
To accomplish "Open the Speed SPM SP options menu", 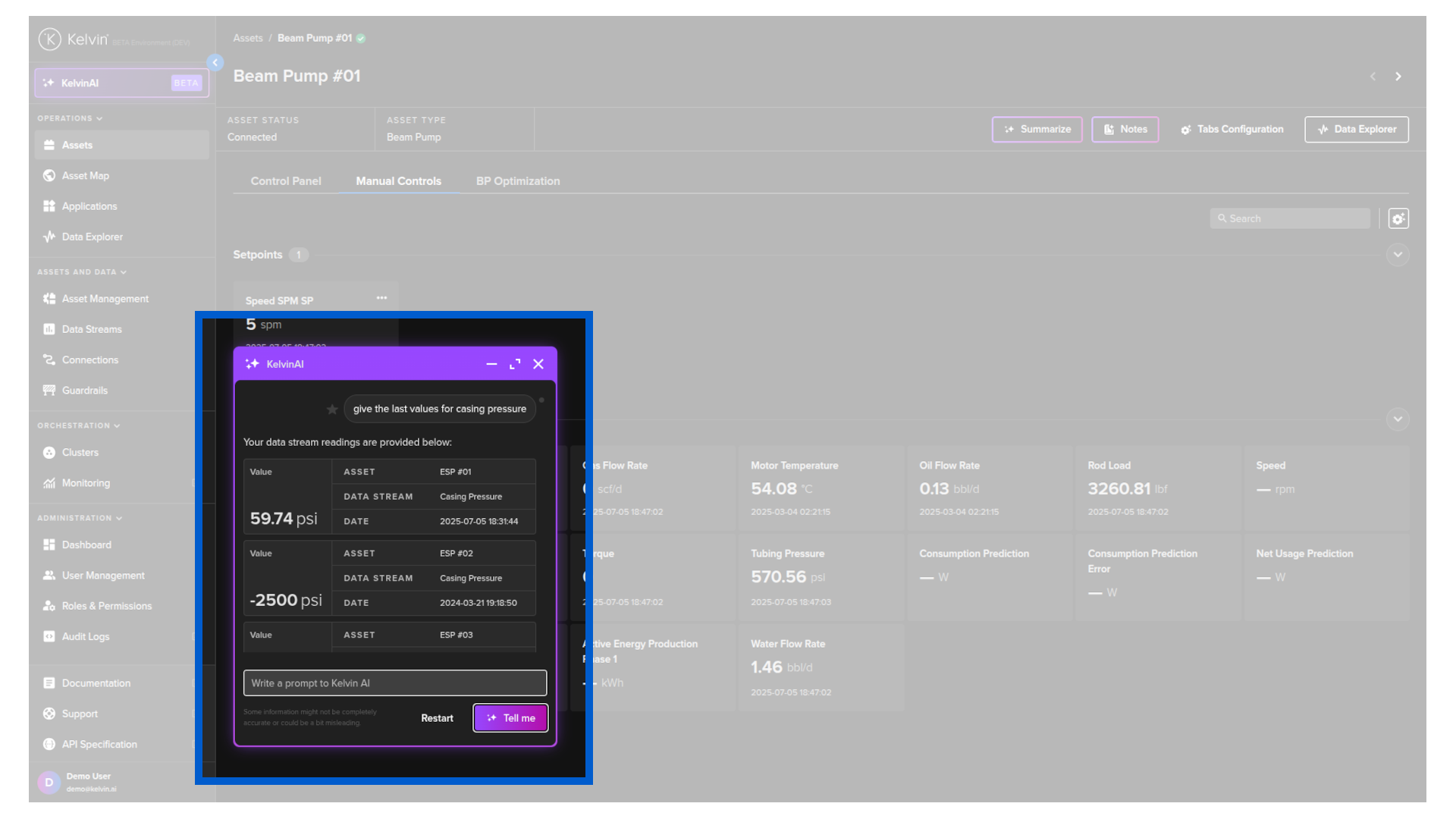I will coord(381,298).
